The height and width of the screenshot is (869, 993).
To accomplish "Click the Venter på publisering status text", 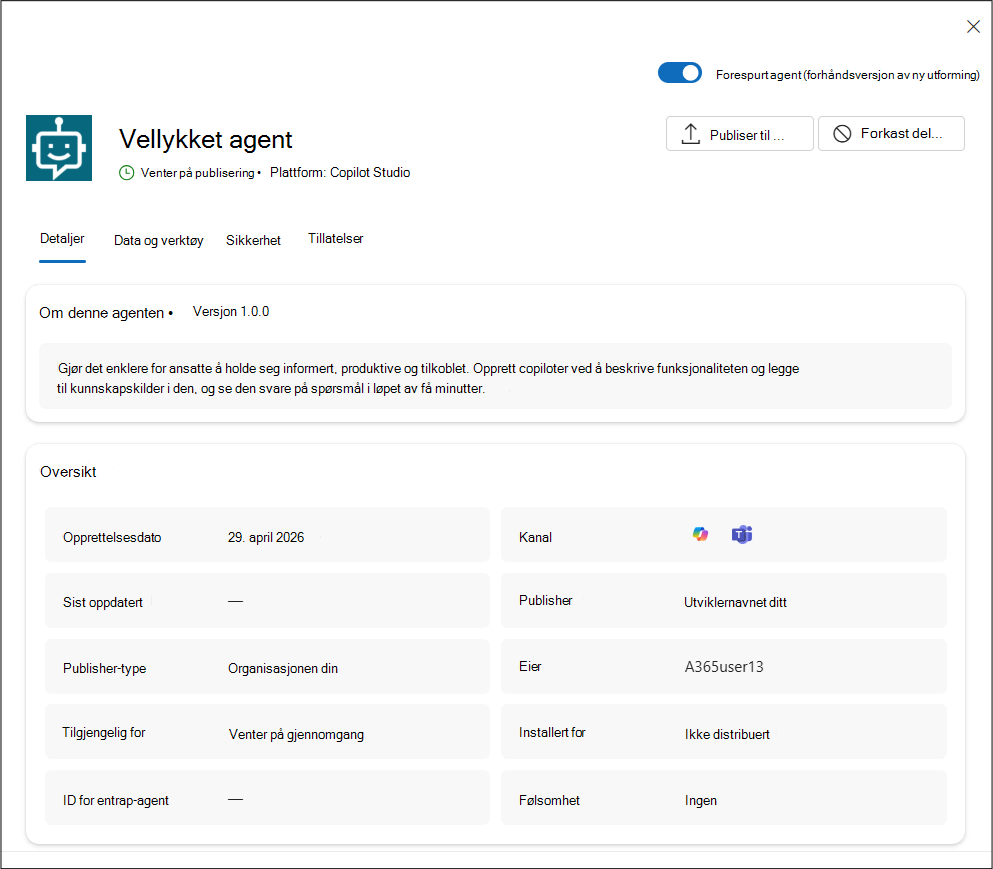I will coord(198,173).
